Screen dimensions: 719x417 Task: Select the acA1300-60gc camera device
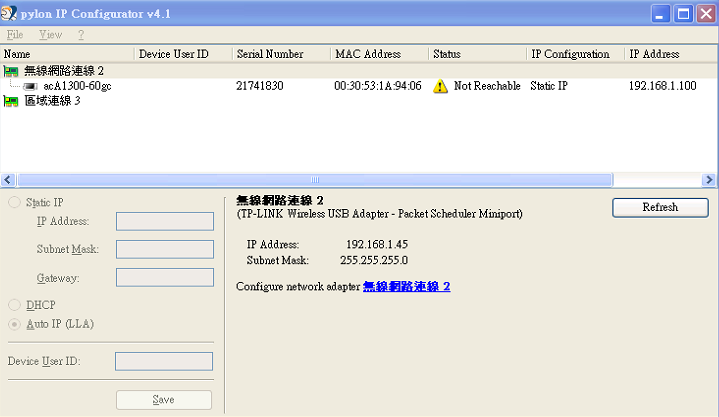pyautogui.click(x=77, y=86)
